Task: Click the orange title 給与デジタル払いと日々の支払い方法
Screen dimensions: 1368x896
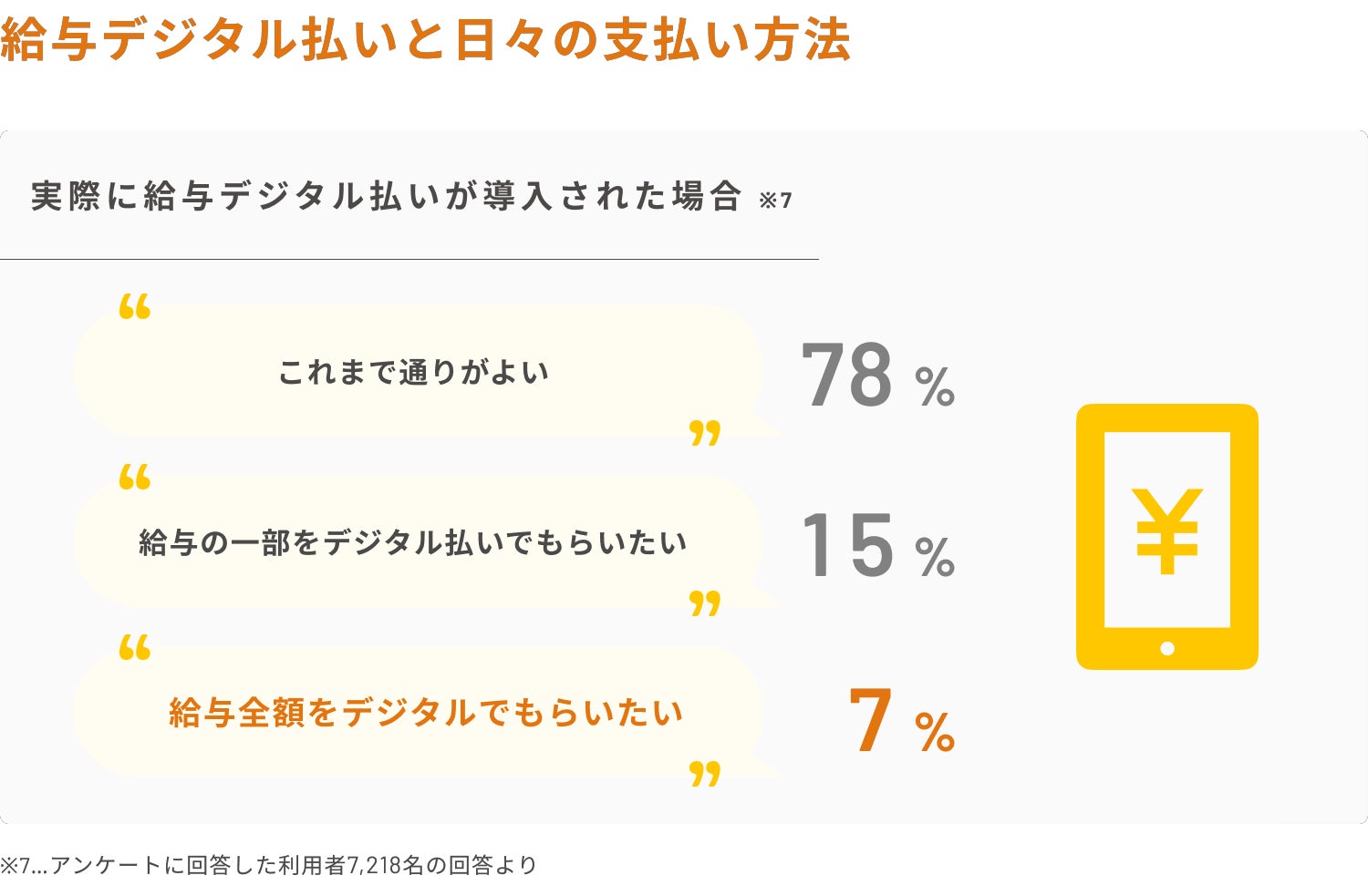Action: (425, 39)
